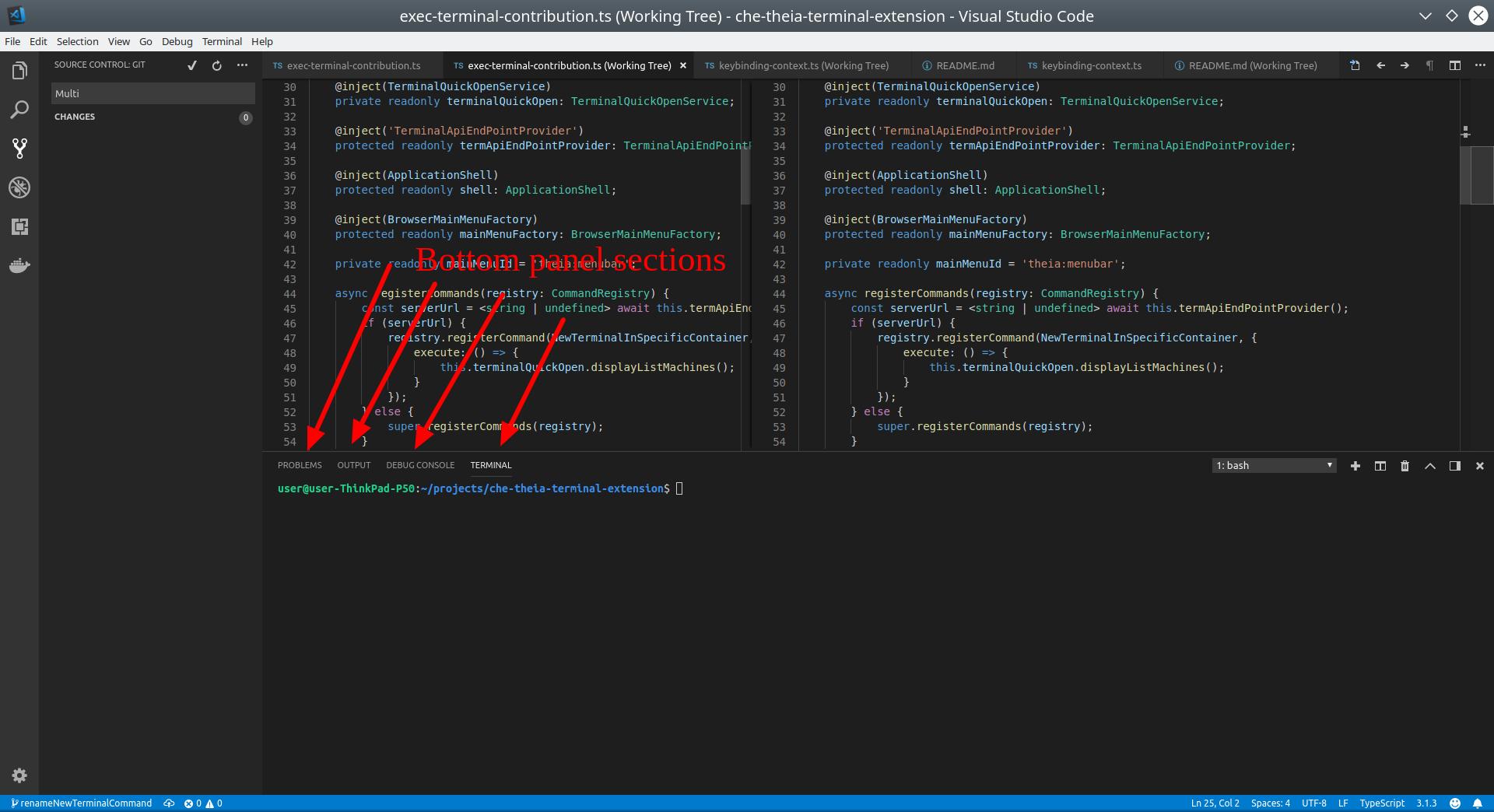Open the Search view in the activity bar
1494x812 pixels.
pyautogui.click(x=19, y=110)
